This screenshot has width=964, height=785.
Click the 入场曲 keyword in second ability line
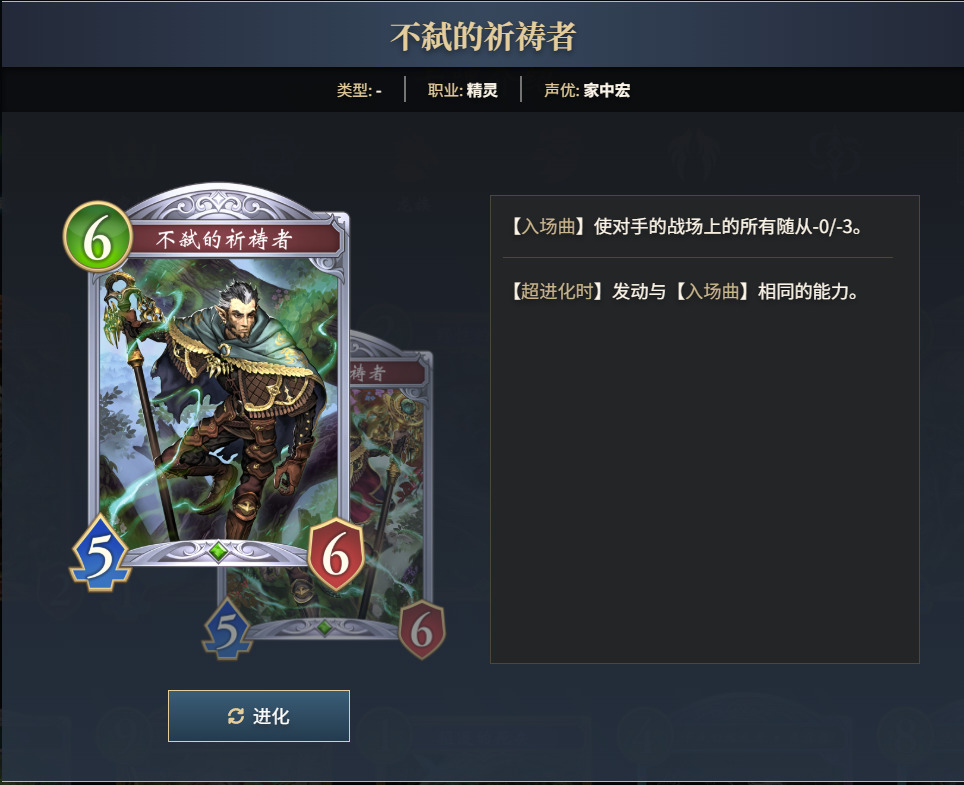(x=713, y=291)
